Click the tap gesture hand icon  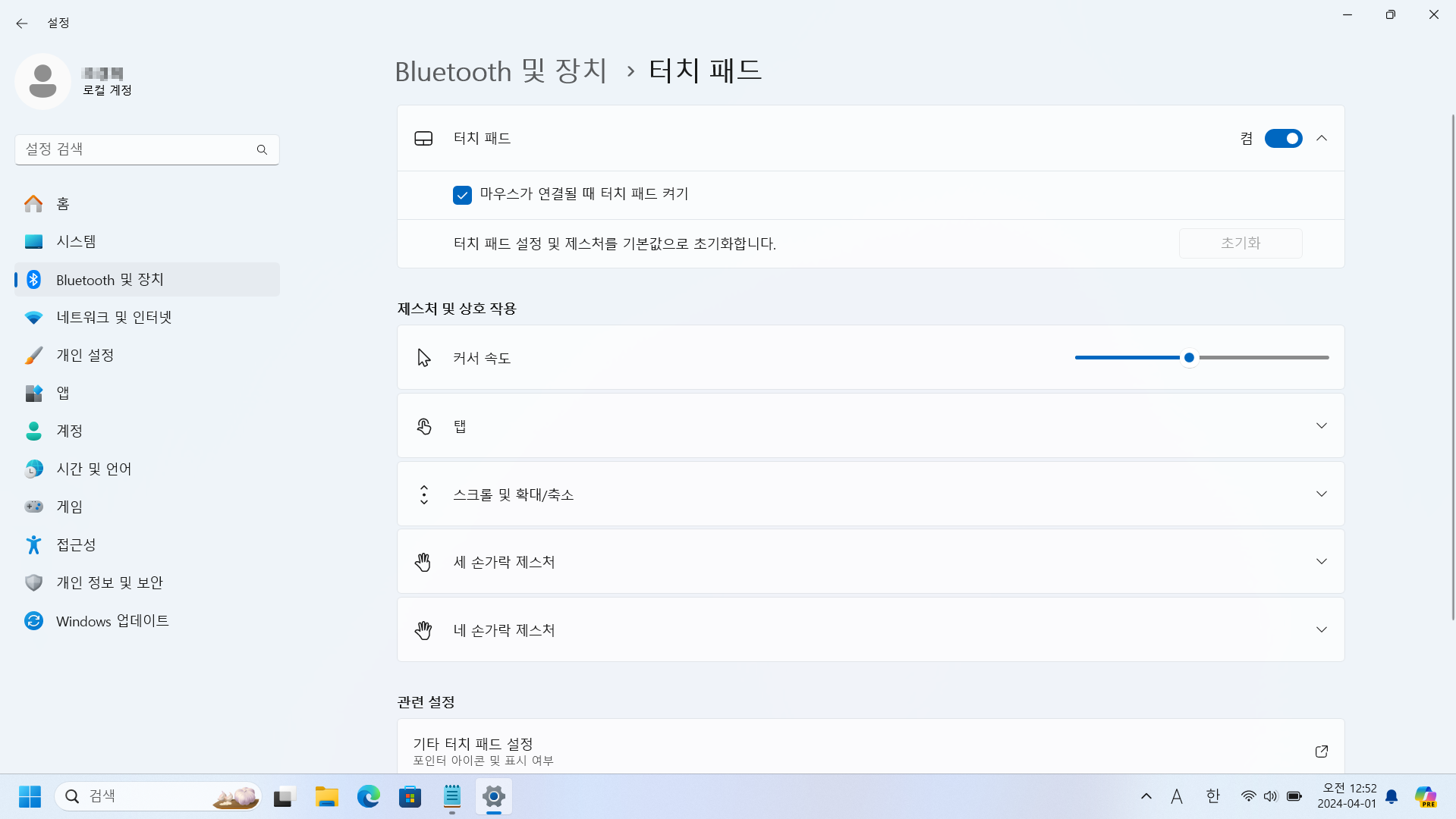point(423,426)
